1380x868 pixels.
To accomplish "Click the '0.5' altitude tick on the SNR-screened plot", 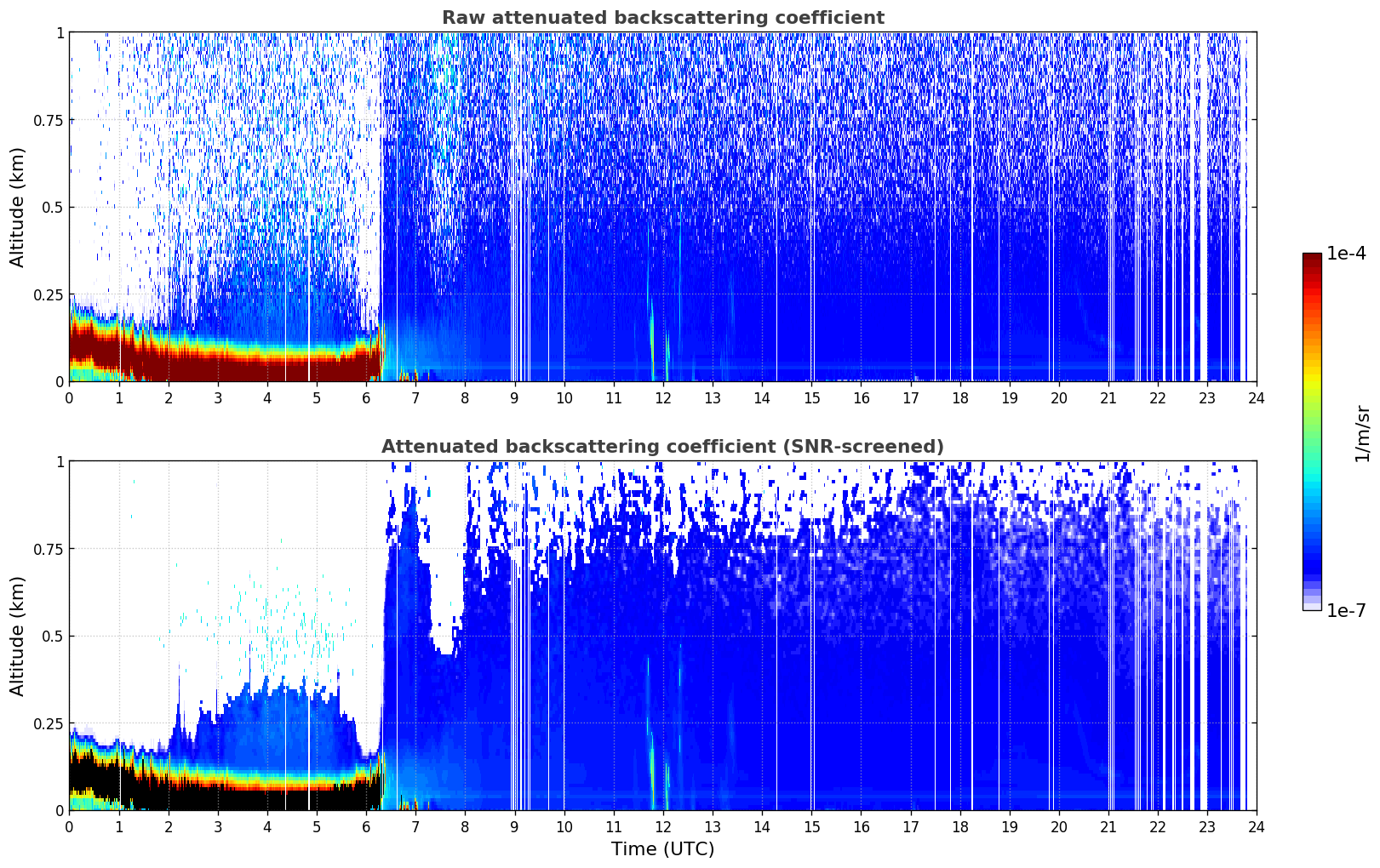I will 53,636.
